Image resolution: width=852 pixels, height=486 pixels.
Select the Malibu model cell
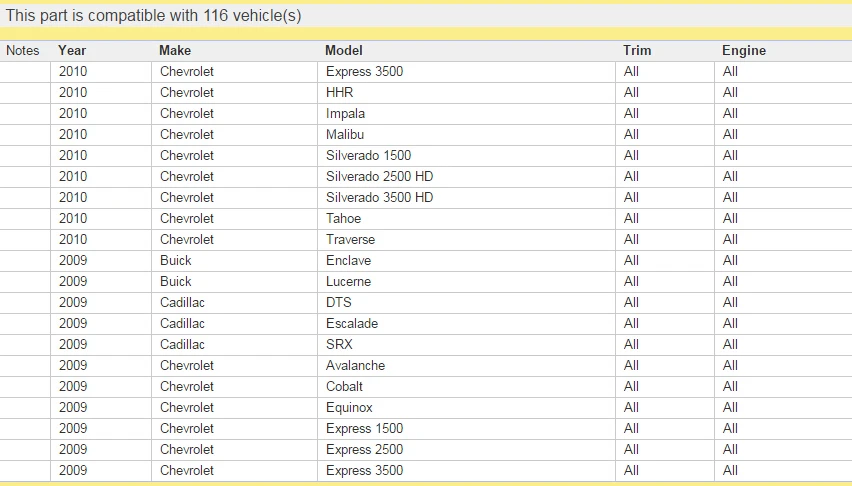click(466, 134)
